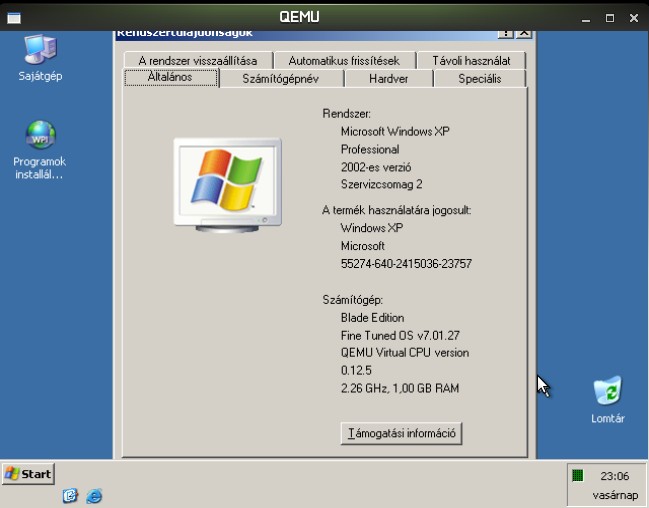Image resolution: width=649 pixels, height=508 pixels.
Task: Click the Rendszer: heading
Action: click(x=346, y=113)
